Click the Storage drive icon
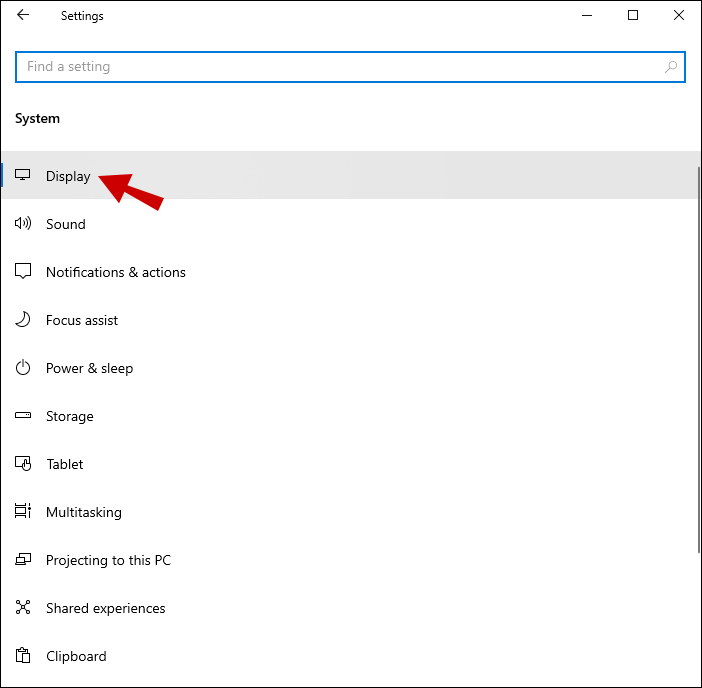Screen dimensions: 702x688 click(23, 416)
